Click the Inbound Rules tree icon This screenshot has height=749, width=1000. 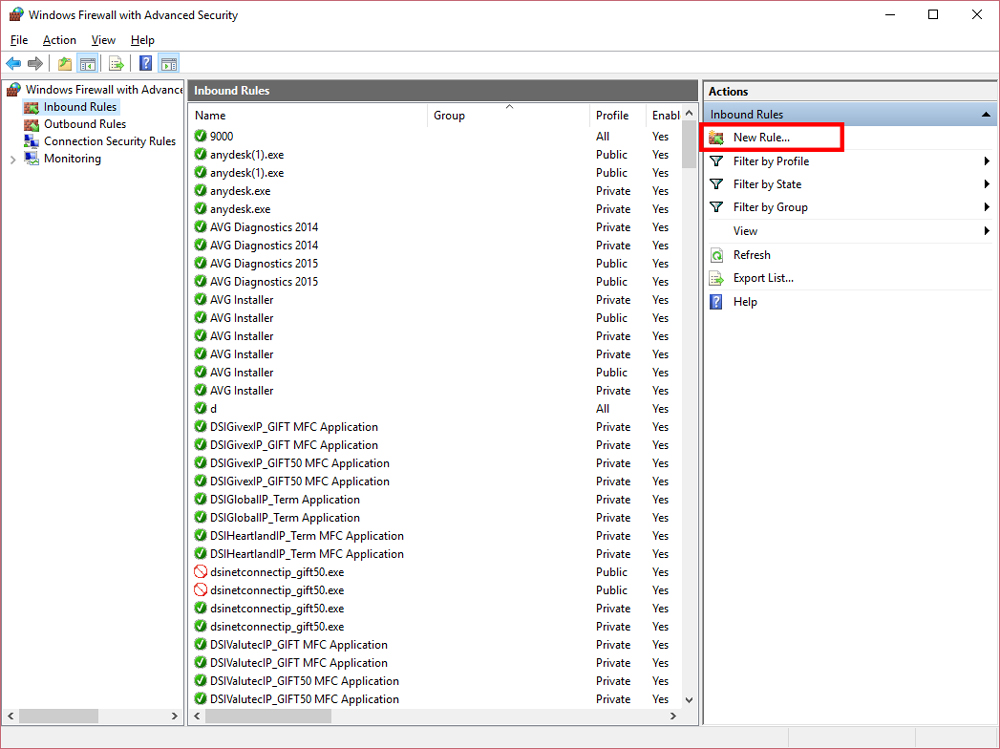(31, 107)
